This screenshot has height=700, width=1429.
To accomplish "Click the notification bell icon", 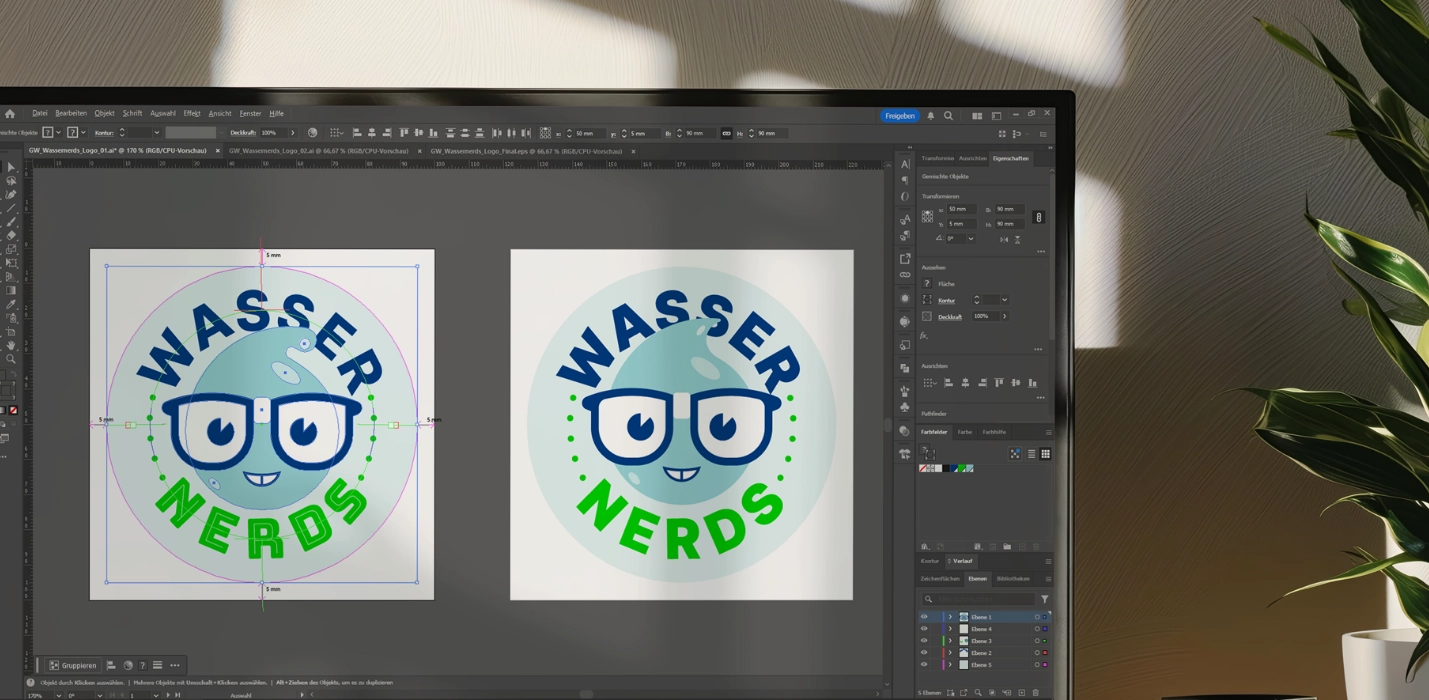I will [x=931, y=116].
